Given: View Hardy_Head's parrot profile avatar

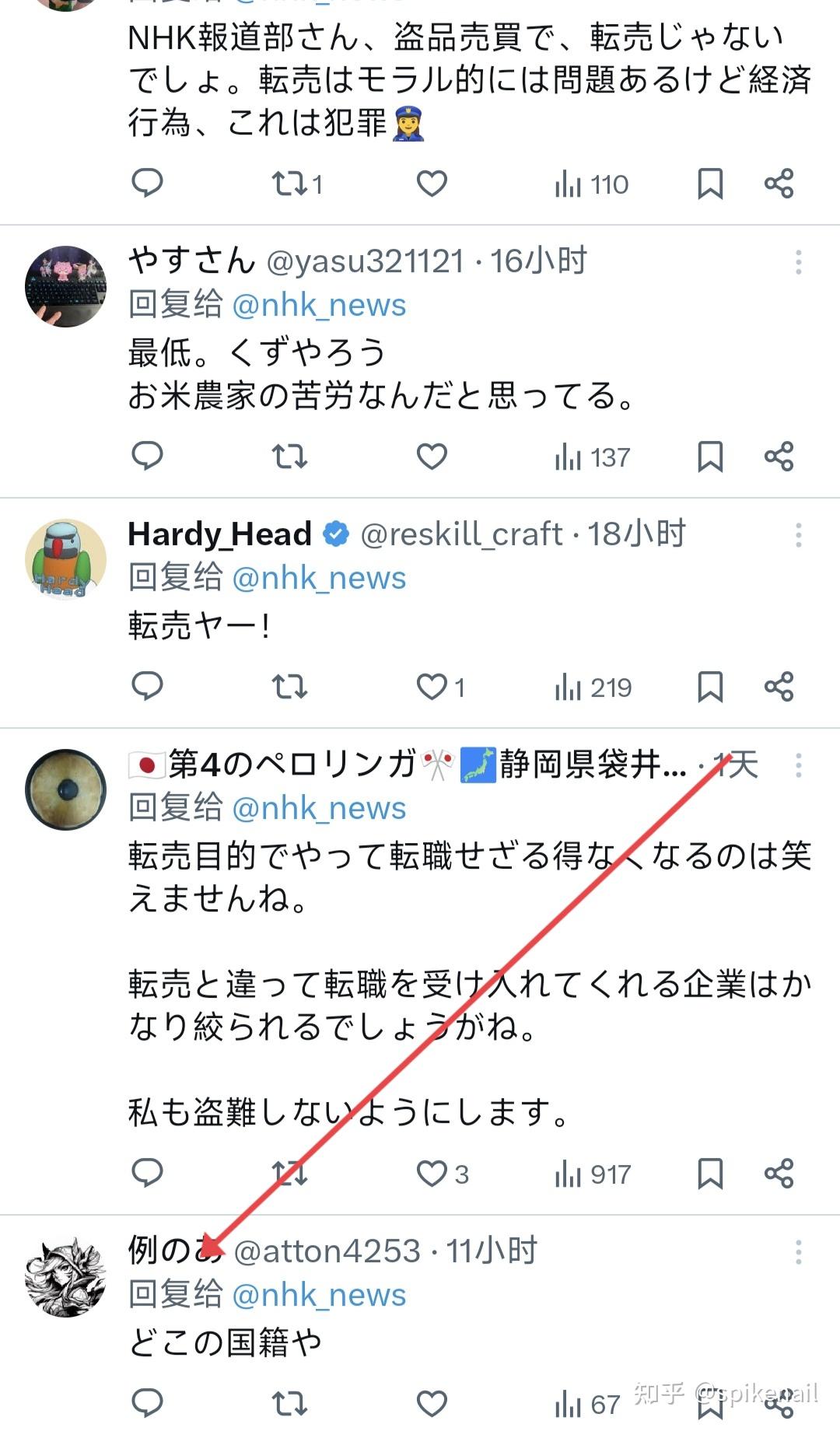Looking at the screenshot, I should pos(66,559).
